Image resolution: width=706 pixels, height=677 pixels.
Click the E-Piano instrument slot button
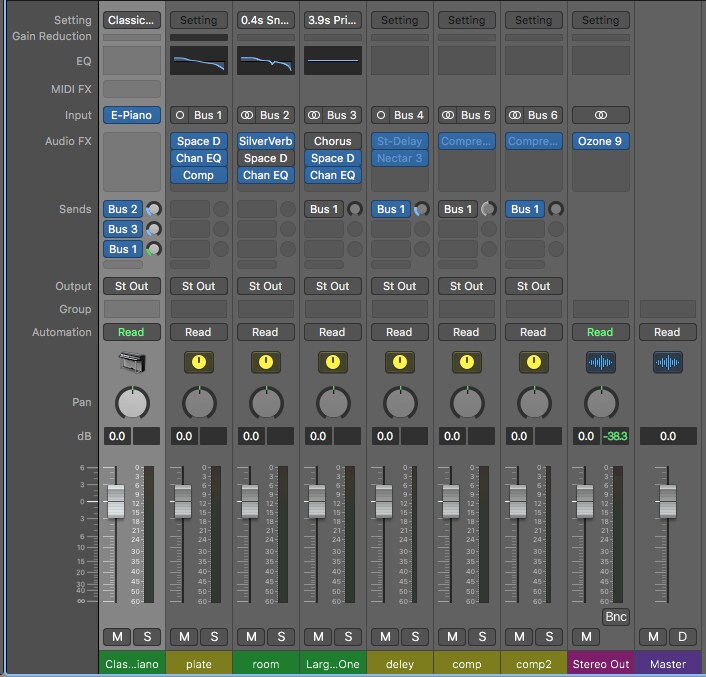pos(132,115)
